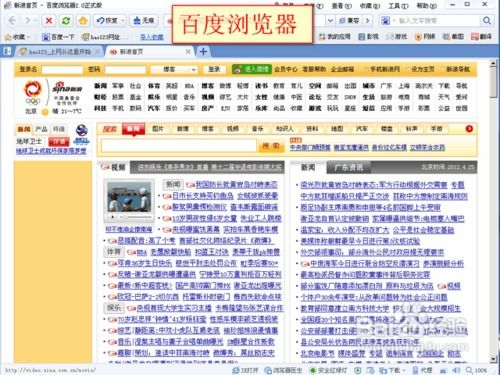The width and height of the screenshot is (500, 375).
Task: Click the 截图 screenshot tool icon
Action: (454, 37)
